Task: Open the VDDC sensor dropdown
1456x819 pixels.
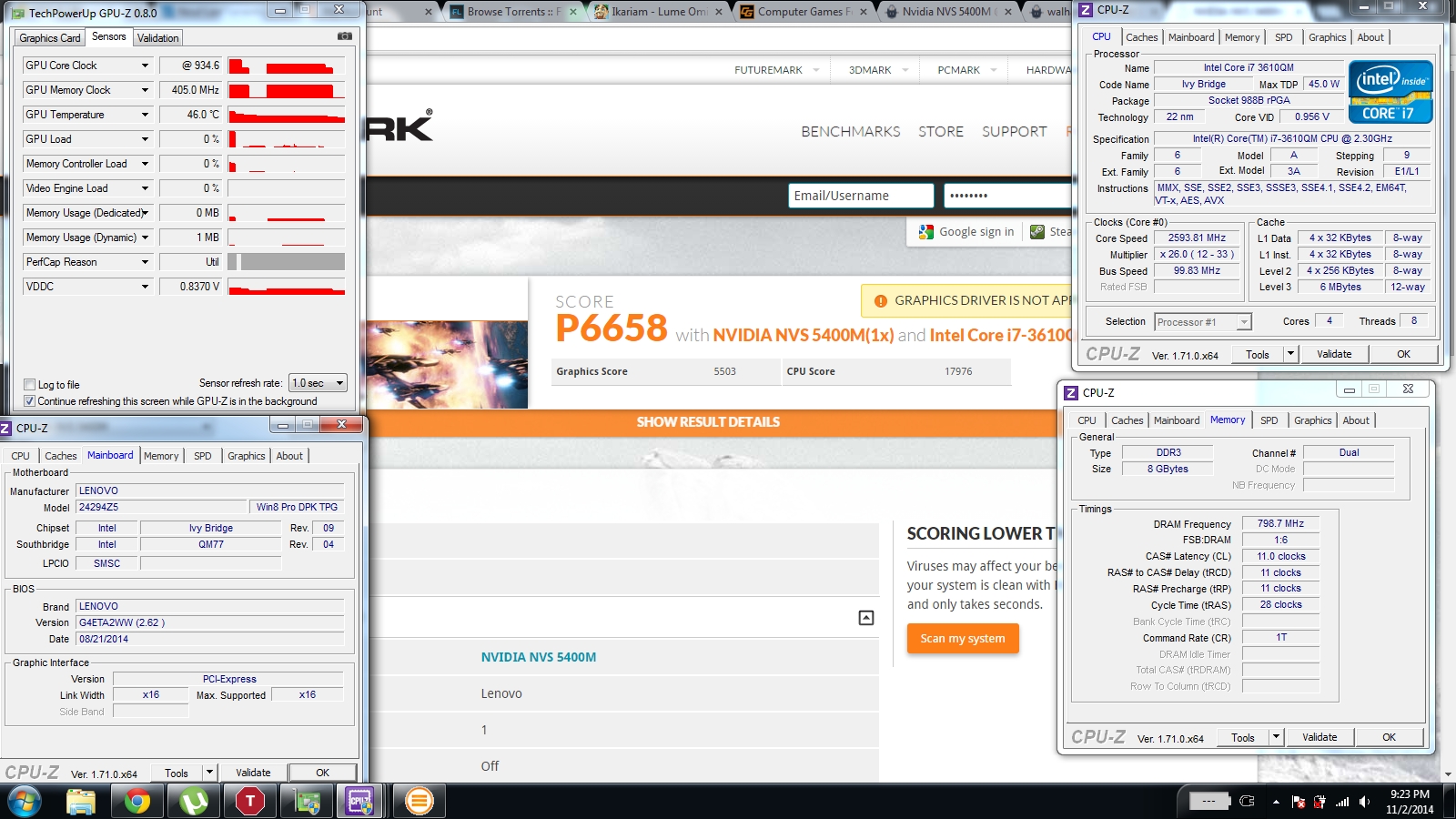Action: (x=145, y=287)
